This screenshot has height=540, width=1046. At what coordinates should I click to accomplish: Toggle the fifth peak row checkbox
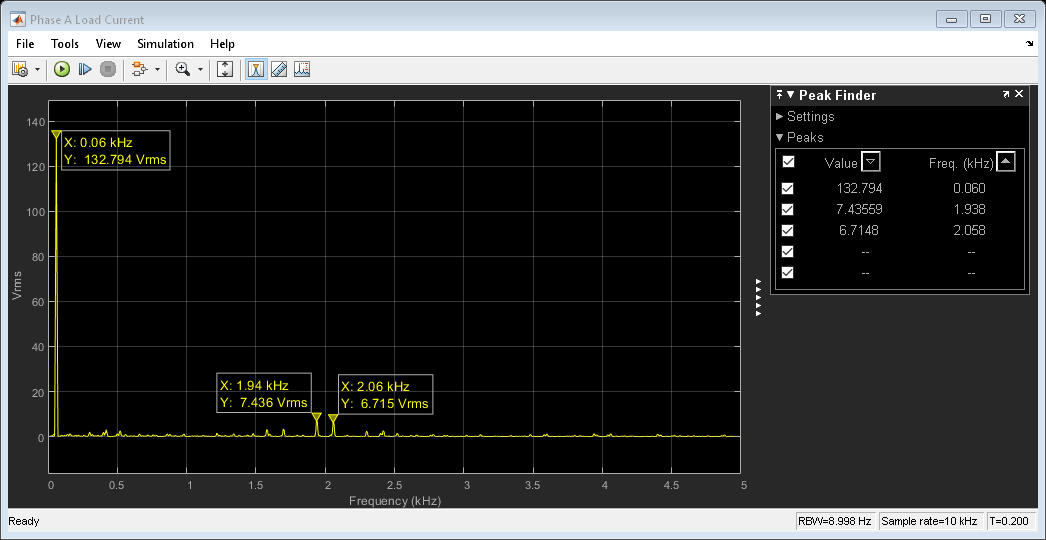[788, 272]
